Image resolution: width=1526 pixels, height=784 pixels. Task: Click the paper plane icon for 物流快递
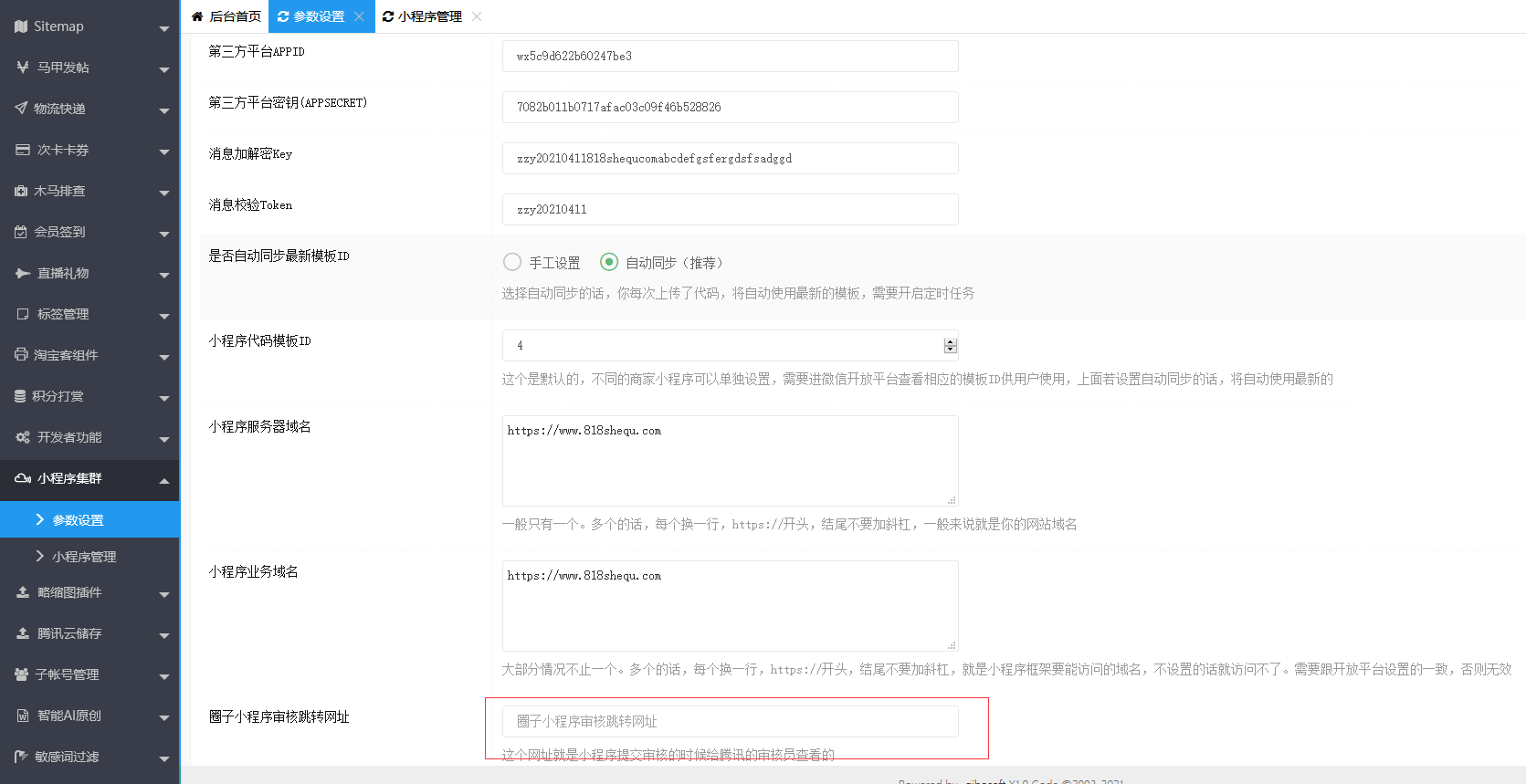point(22,109)
